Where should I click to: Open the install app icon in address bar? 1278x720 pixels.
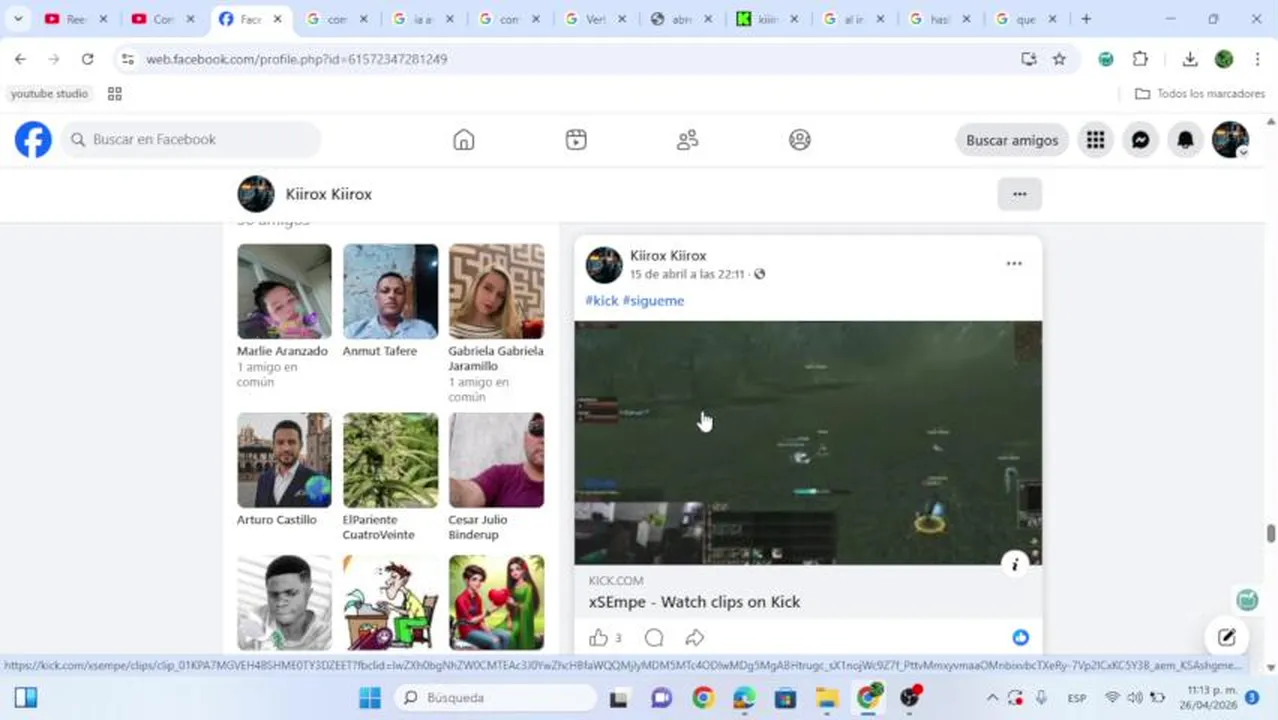[1028, 59]
